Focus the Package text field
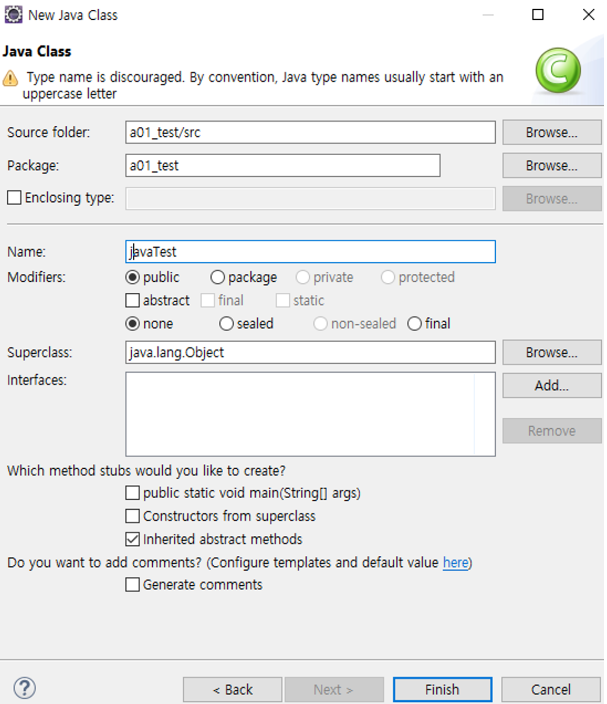This screenshot has height=704, width=607. coord(283,166)
